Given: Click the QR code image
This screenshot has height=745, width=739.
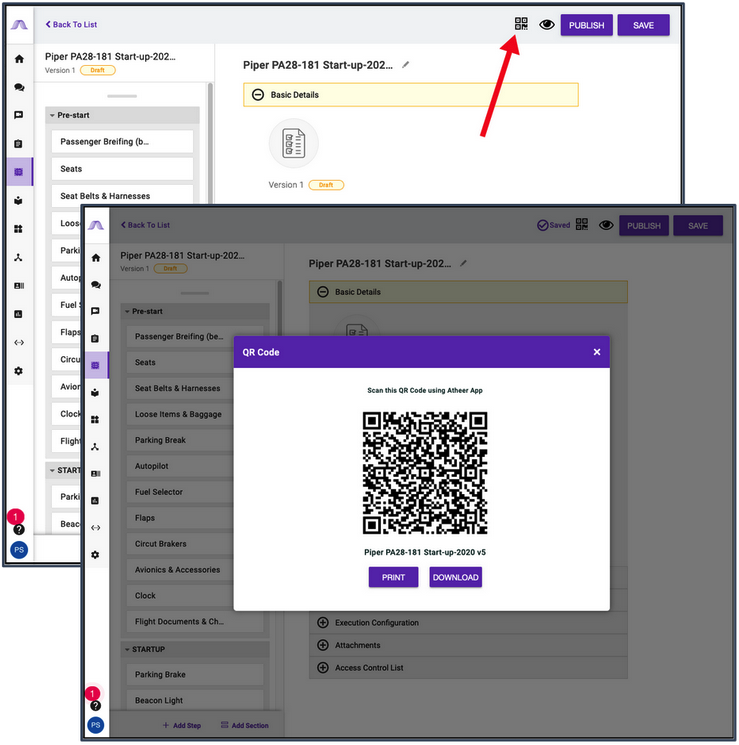Looking at the screenshot, I should click(x=425, y=473).
